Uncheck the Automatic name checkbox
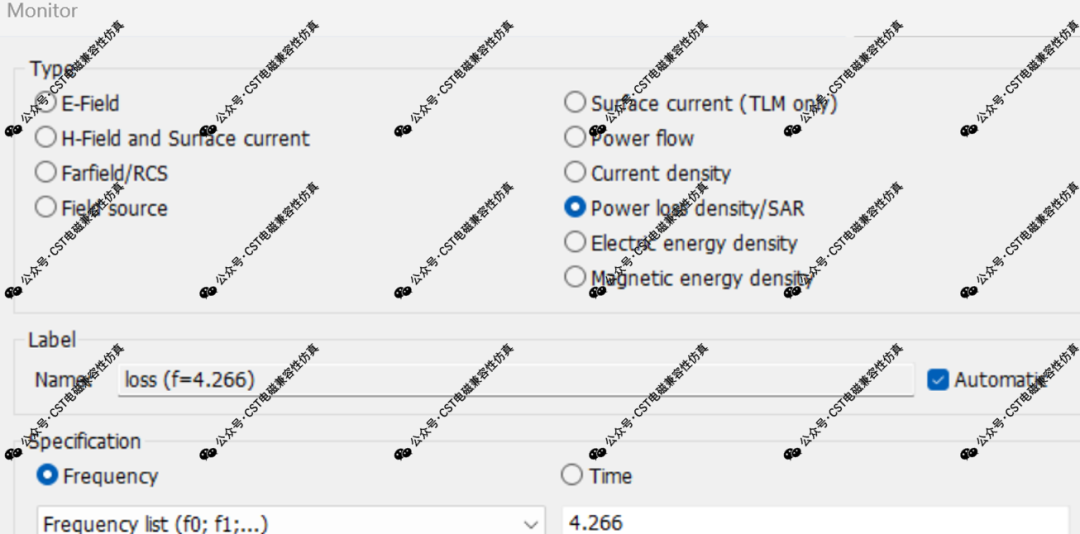 click(937, 380)
